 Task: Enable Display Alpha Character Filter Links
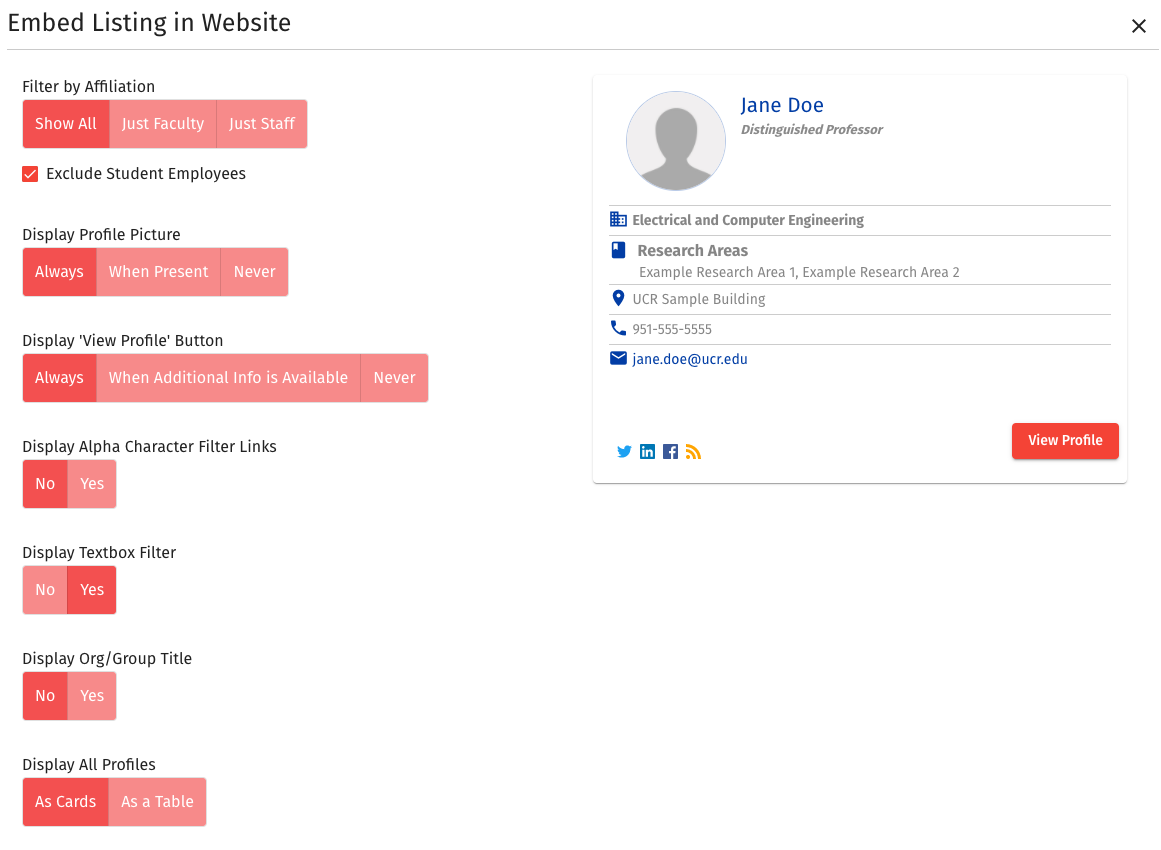click(91, 483)
